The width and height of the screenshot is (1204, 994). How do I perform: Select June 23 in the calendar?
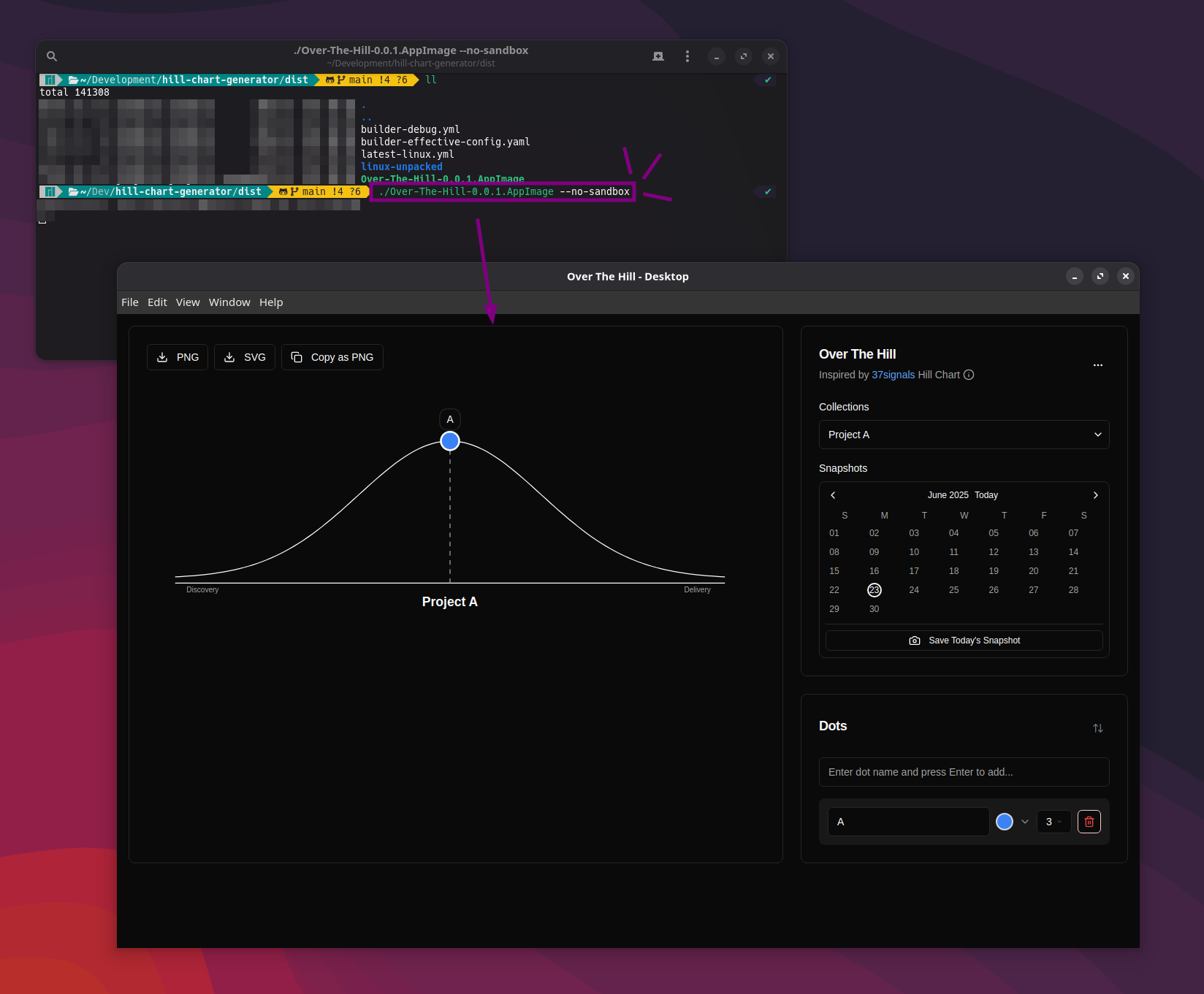(x=874, y=590)
